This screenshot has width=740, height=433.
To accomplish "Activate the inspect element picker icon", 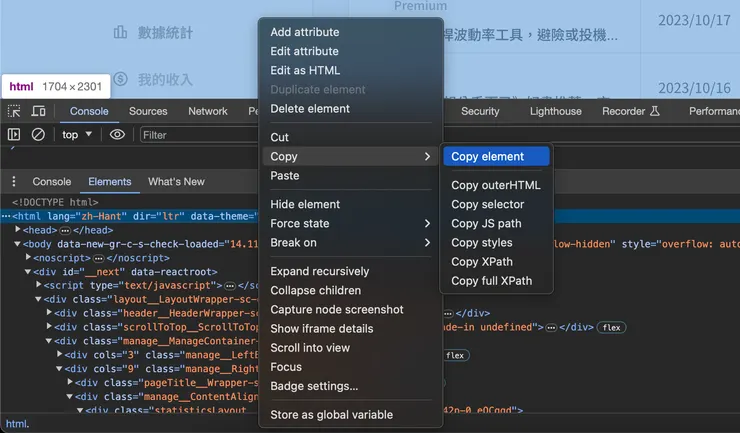I will (x=14, y=111).
